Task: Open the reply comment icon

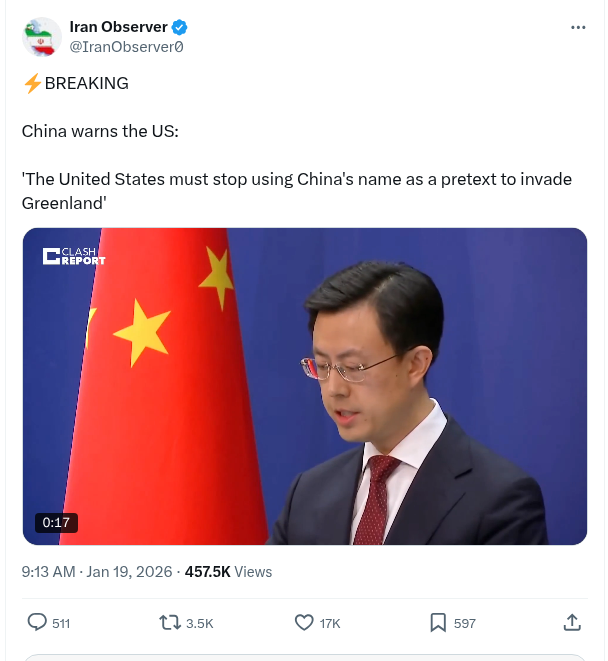Action: [x=37, y=622]
